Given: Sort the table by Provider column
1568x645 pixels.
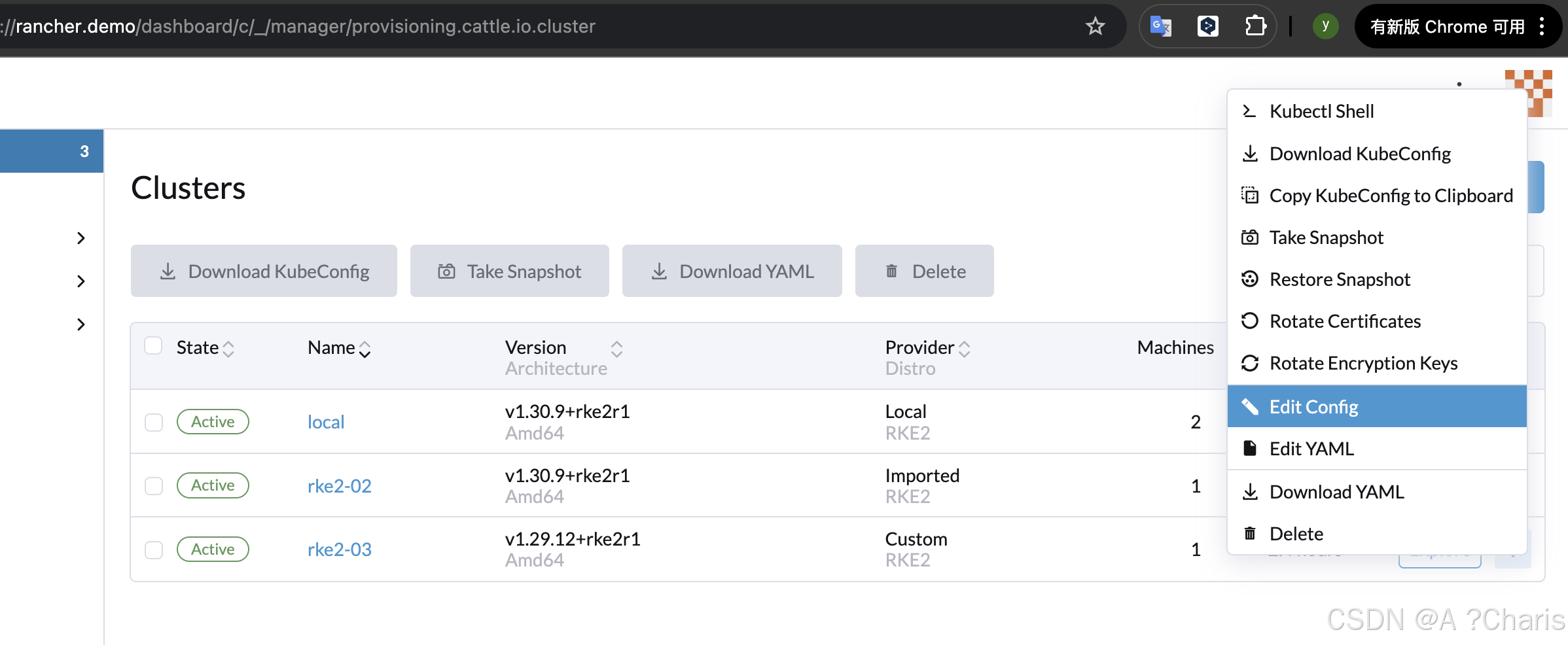Looking at the screenshot, I should tap(927, 348).
